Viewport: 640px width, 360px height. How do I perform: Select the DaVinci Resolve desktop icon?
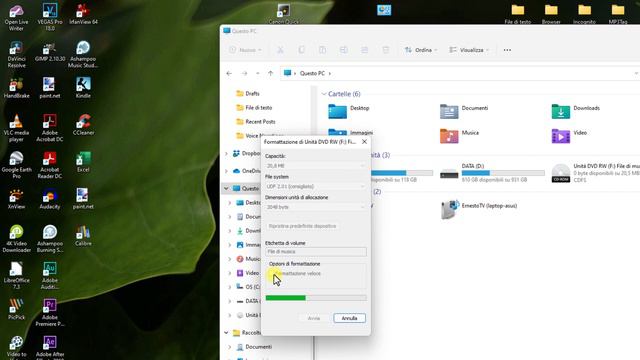16,54
